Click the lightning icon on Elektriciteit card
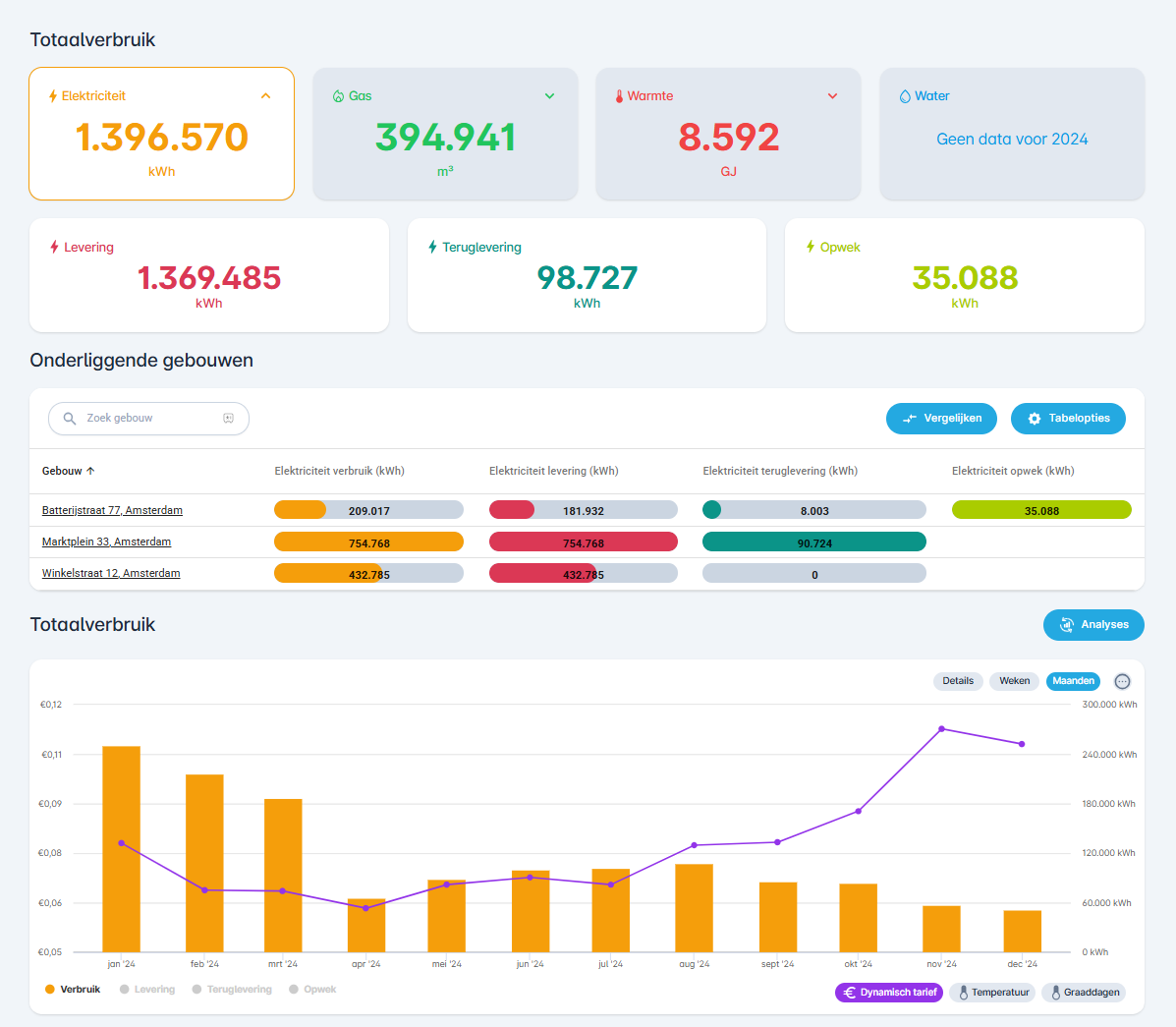Viewport: 1176px width, 1027px height. coord(53,96)
